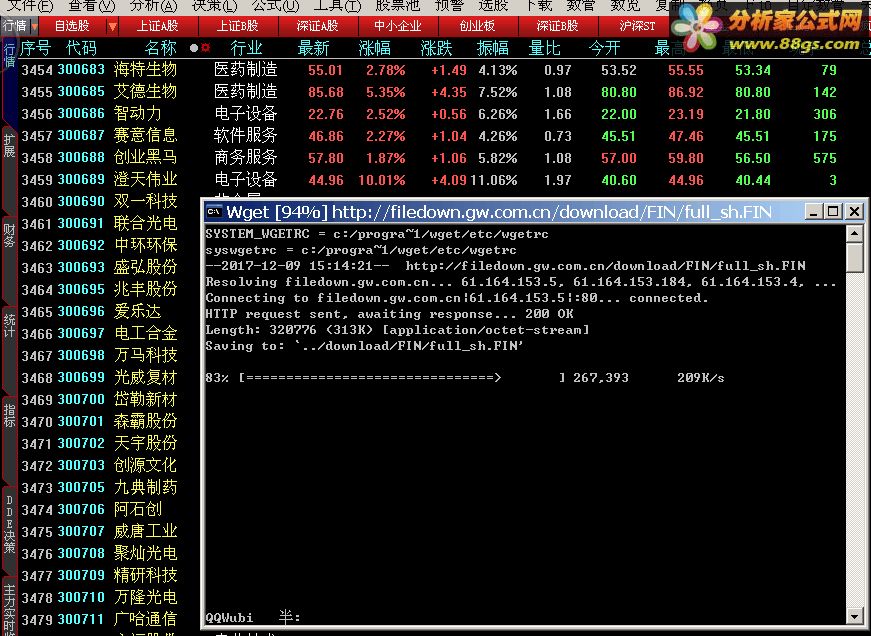Screen dimensions: 871x636
Task: Click the Wget scrollbar down arrow
Action: pos(854,615)
